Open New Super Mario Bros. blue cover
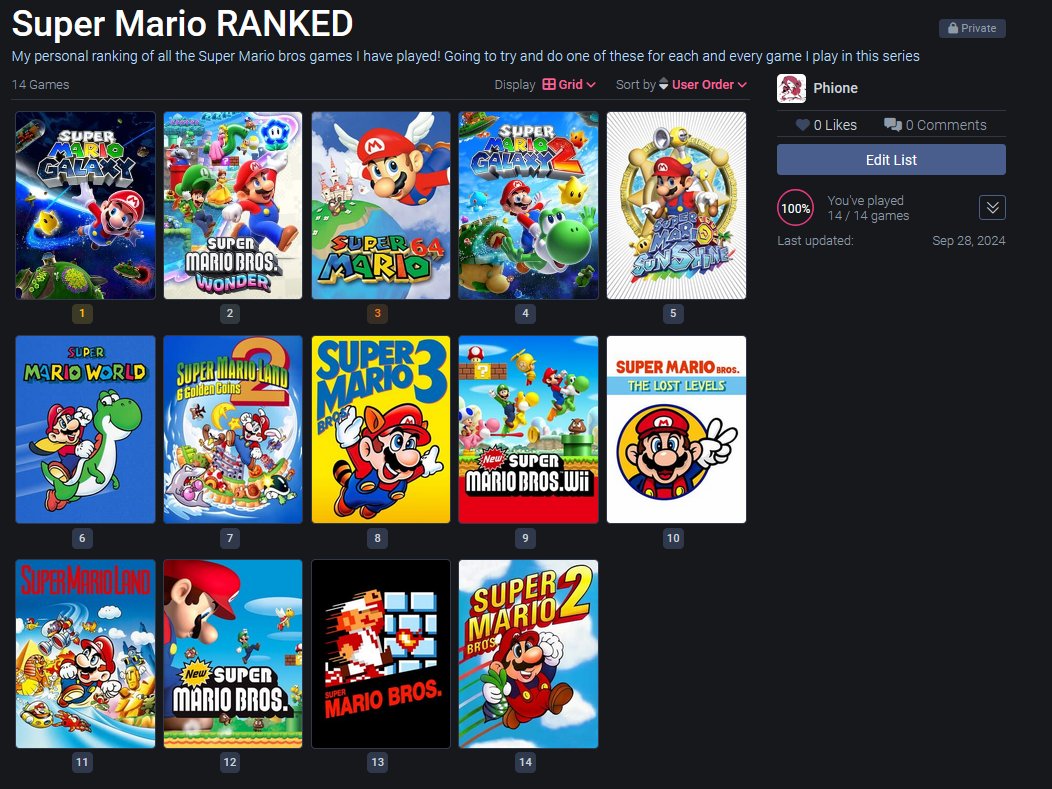1052x789 pixels. coord(233,654)
